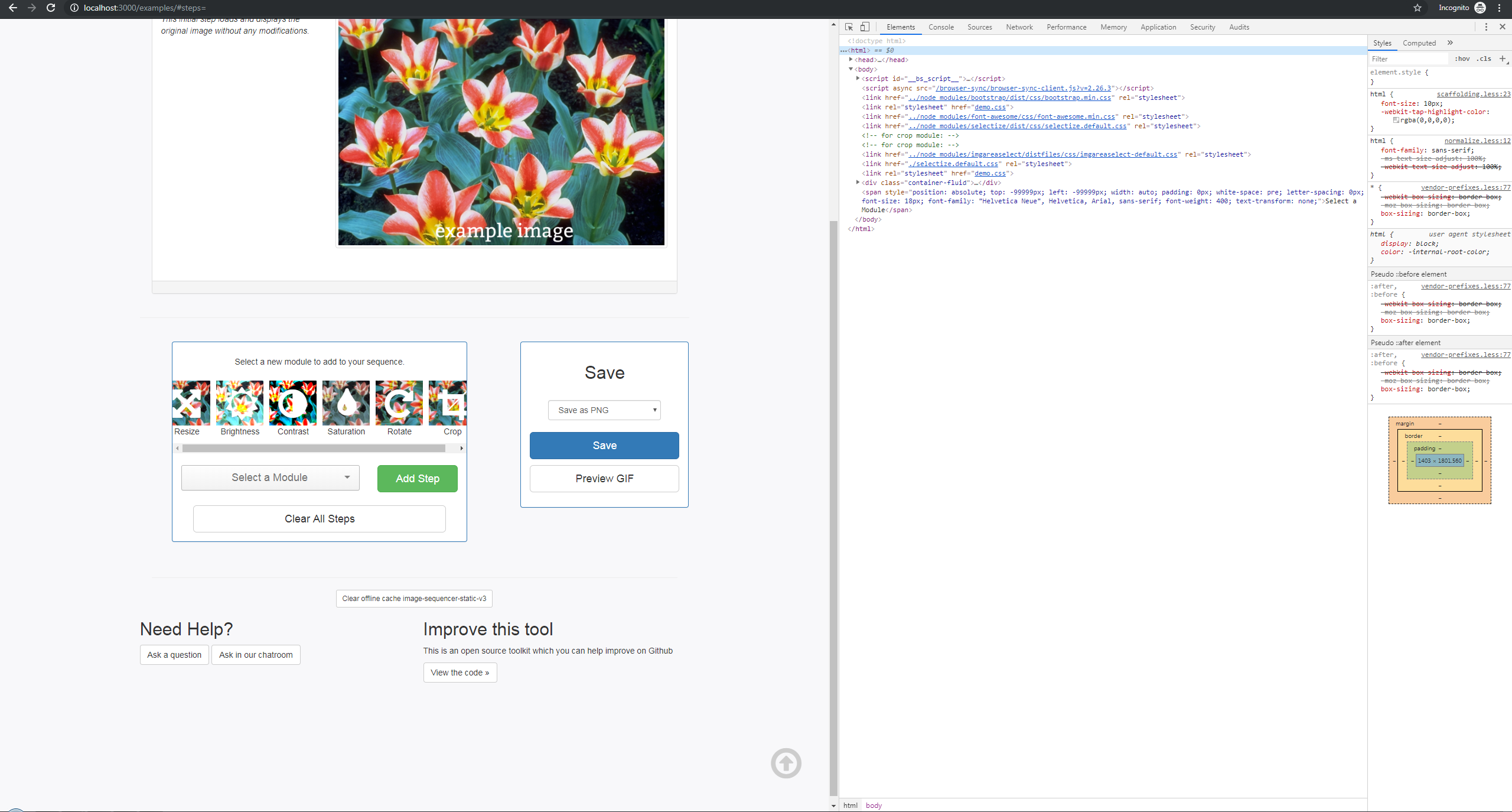Open the Incognito profile icon
This screenshot has width=1512, height=812.
[1480, 8]
